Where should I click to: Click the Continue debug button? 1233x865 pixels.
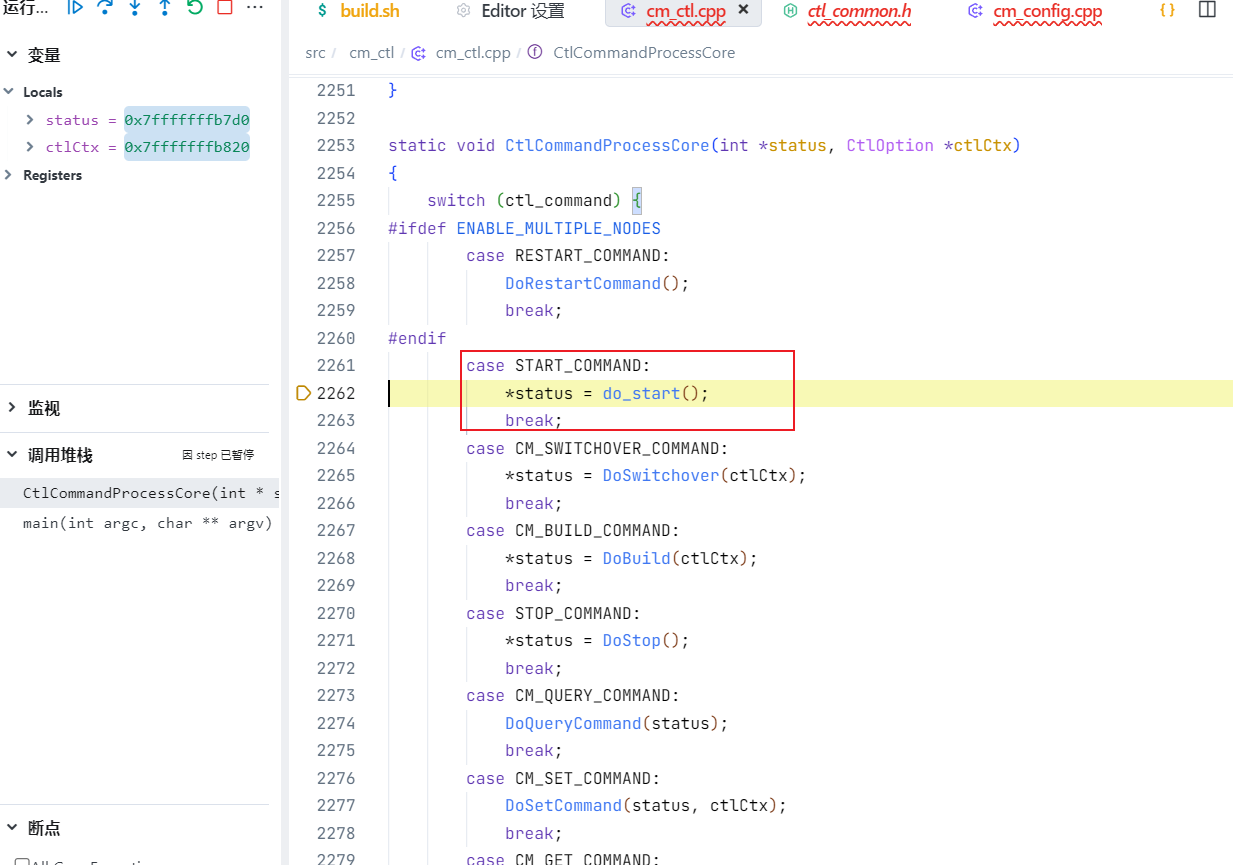[x=75, y=7]
